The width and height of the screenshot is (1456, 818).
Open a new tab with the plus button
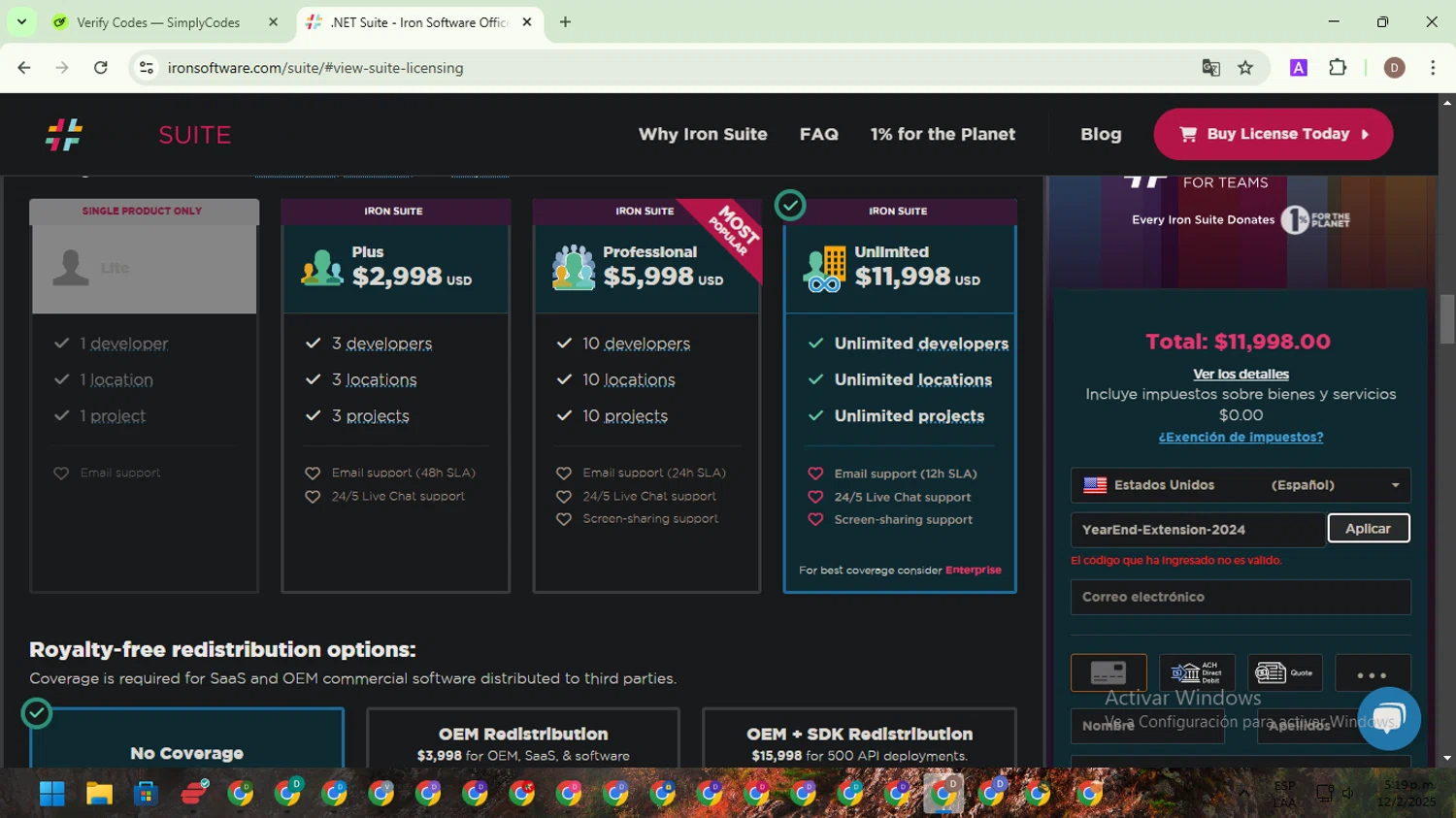(x=565, y=21)
